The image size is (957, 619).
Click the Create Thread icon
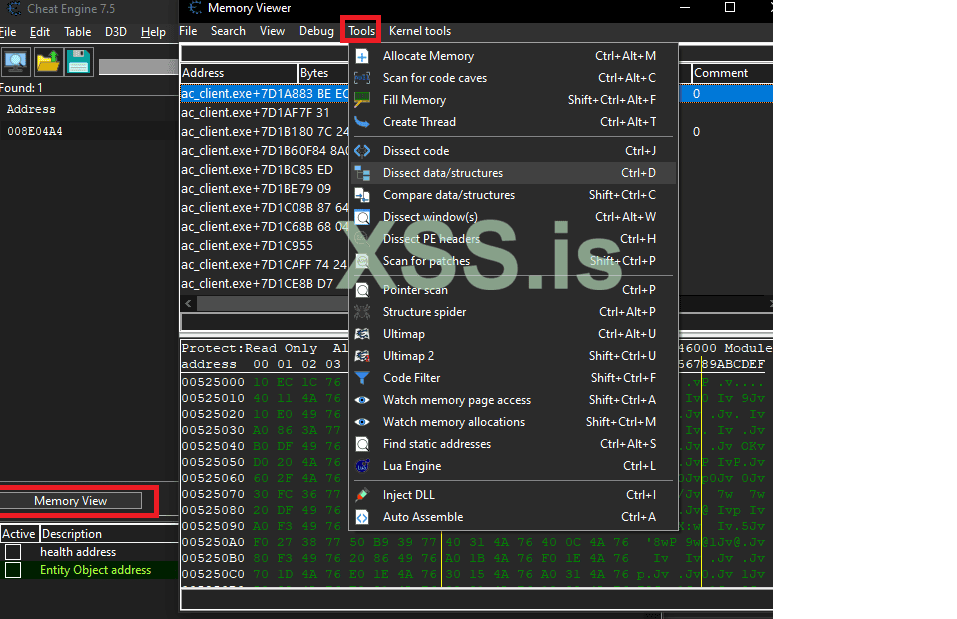click(x=362, y=122)
